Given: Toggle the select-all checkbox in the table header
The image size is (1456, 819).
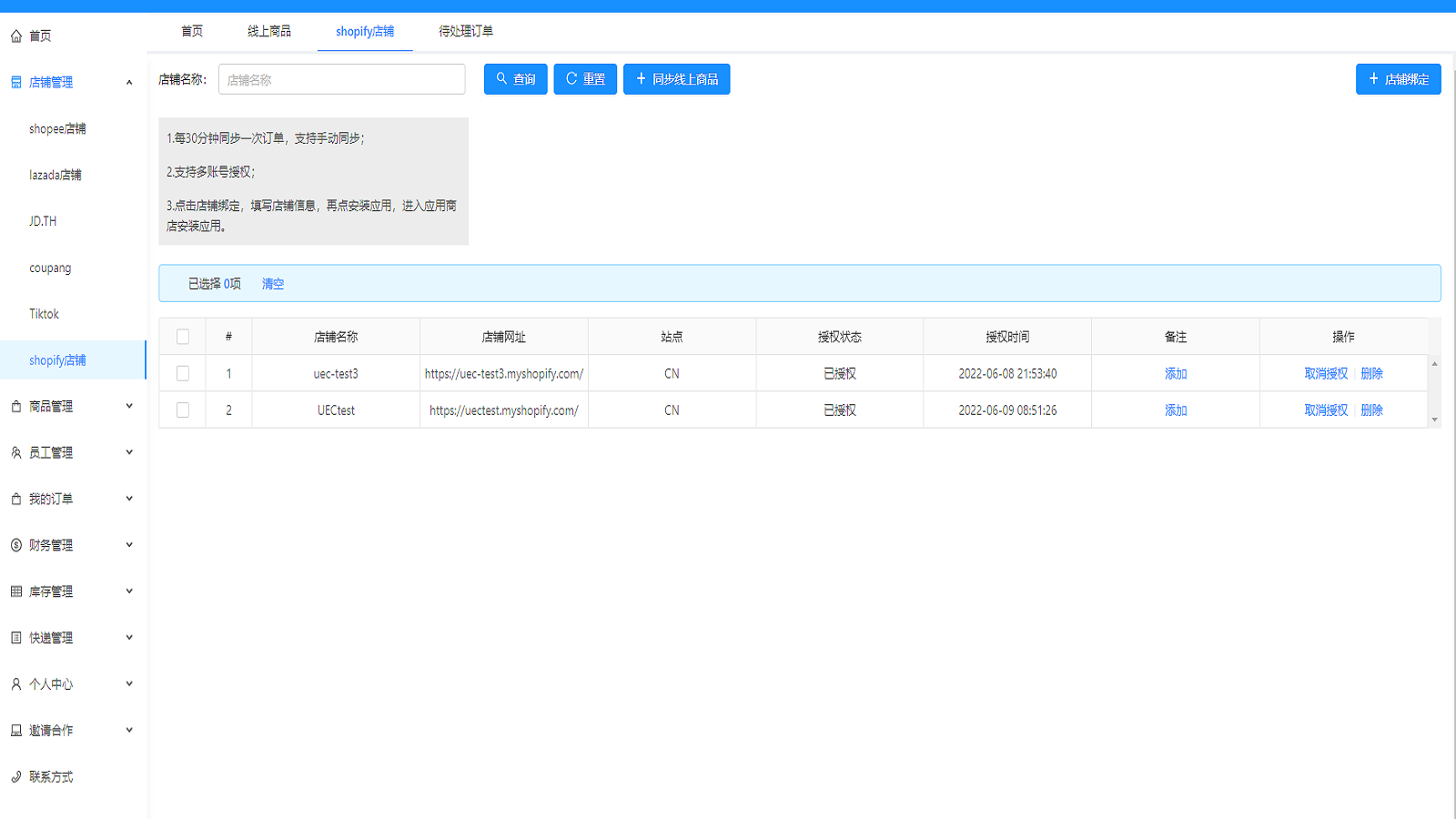Looking at the screenshot, I should pyautogui.click(x=183, y=337).
